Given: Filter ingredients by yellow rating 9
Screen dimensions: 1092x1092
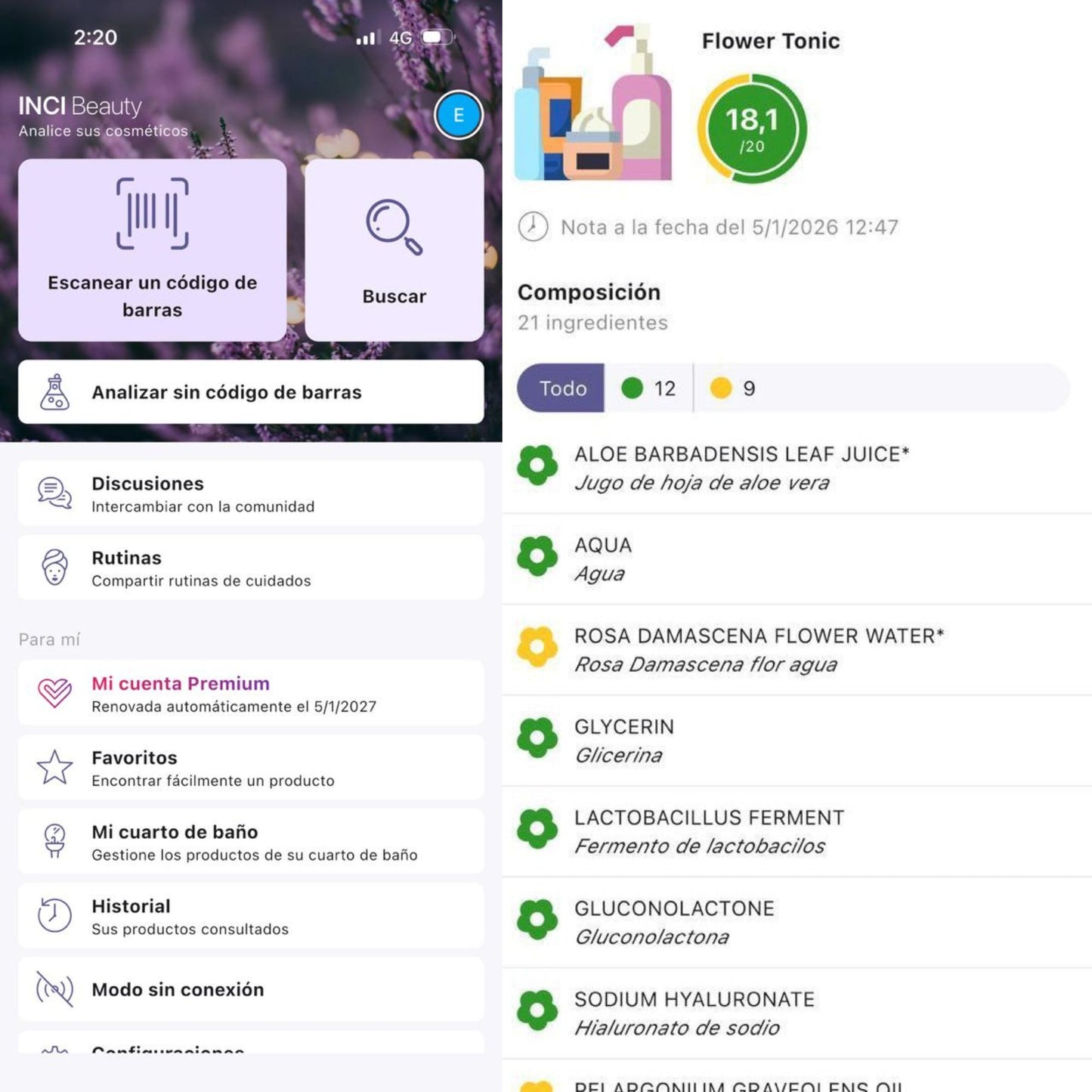Looking at the screenshot, I should (x=732, y=388).
